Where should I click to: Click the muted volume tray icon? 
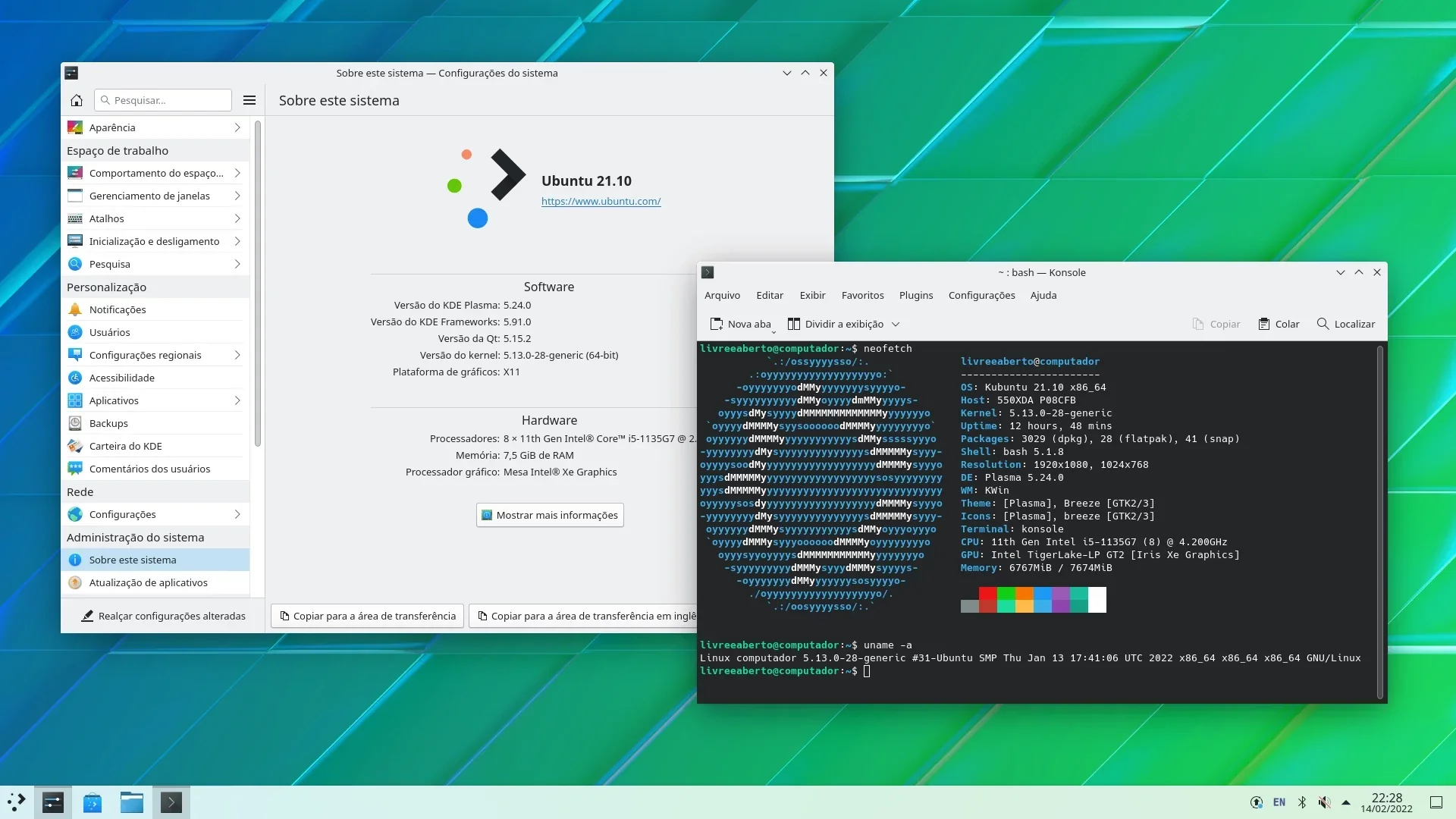click(1324, 802)
